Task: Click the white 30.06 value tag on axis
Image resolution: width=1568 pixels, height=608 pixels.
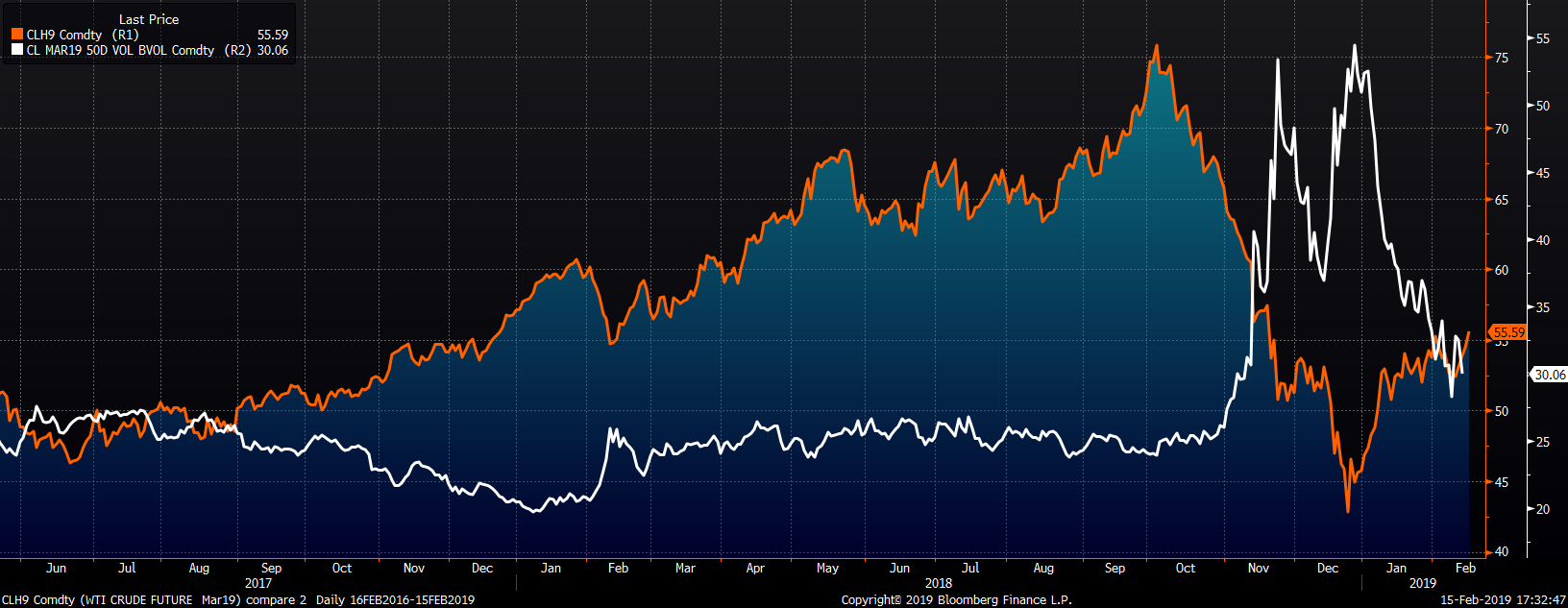Action: (1549, 375)
